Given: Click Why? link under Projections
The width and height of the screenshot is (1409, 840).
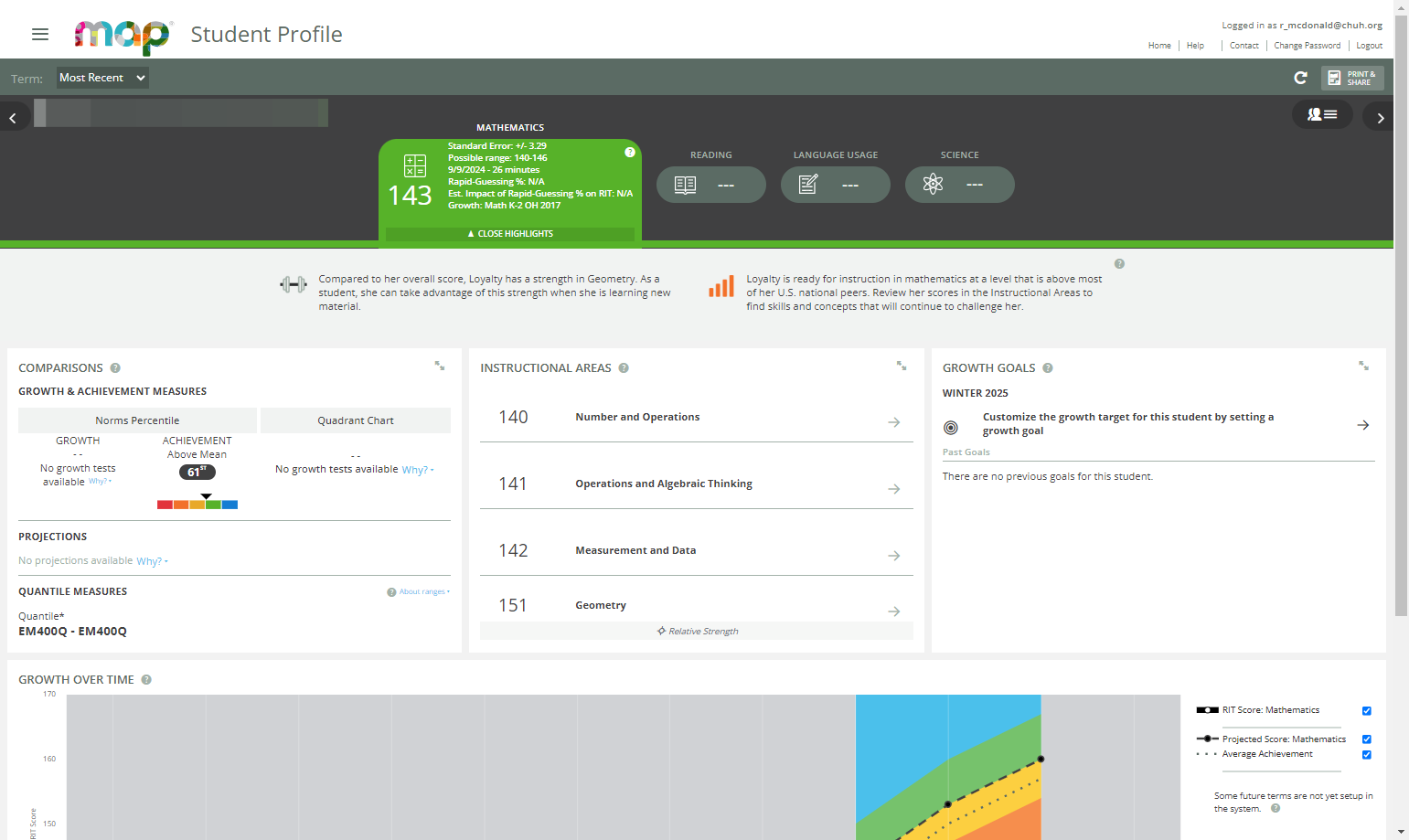Looking at the screenshot, I should point(151,561).
